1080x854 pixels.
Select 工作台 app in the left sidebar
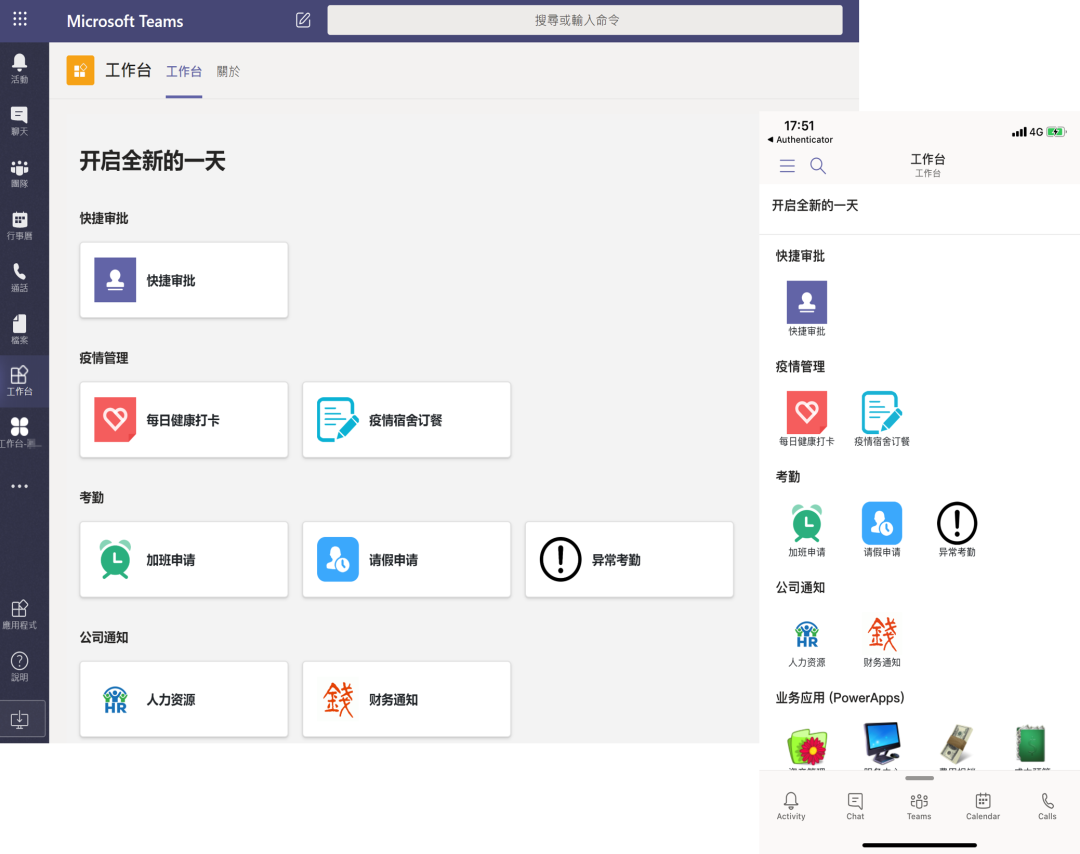(x=20, y=381)
